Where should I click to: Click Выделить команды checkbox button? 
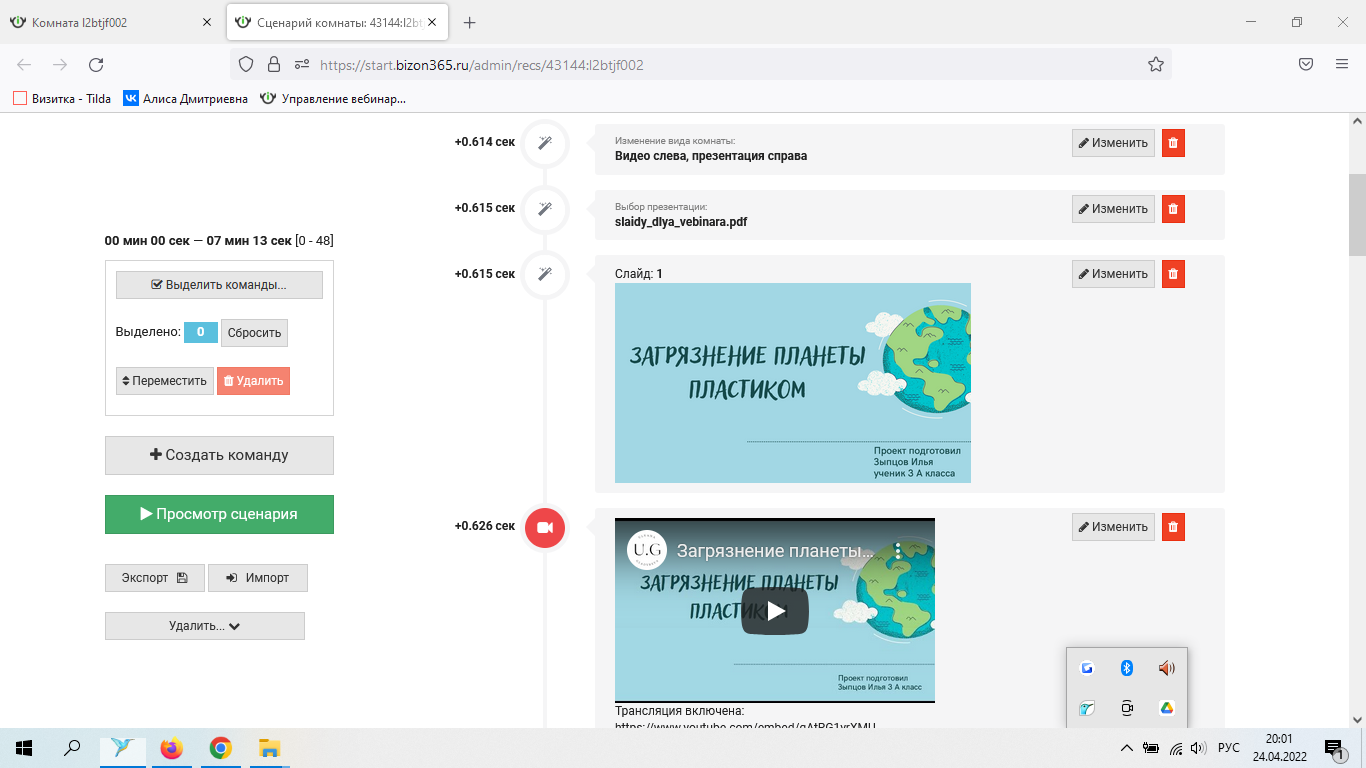click(219, 285)
